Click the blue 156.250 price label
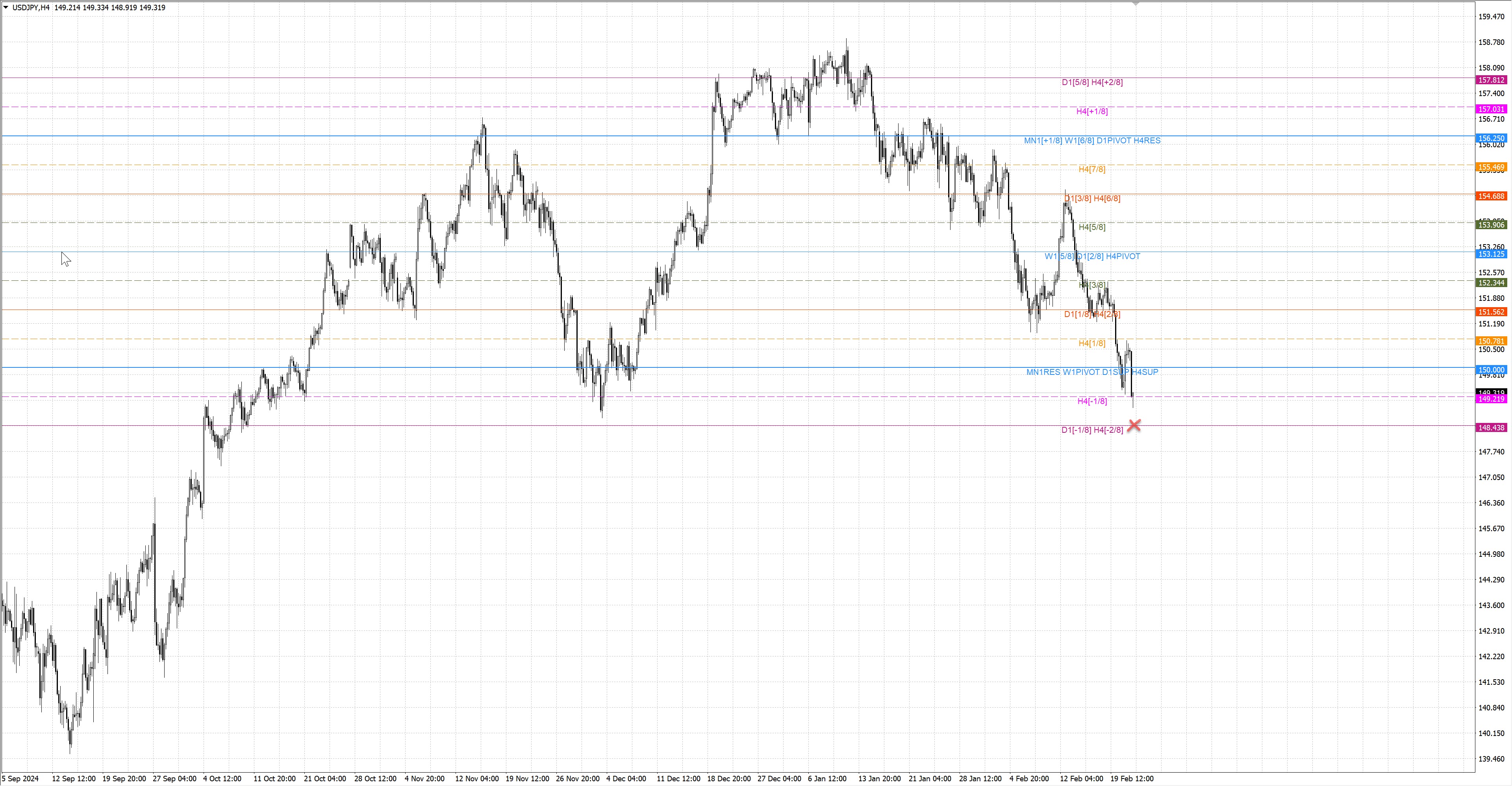Viewport: 1512px width, 786px height. tap(1491, 139)
